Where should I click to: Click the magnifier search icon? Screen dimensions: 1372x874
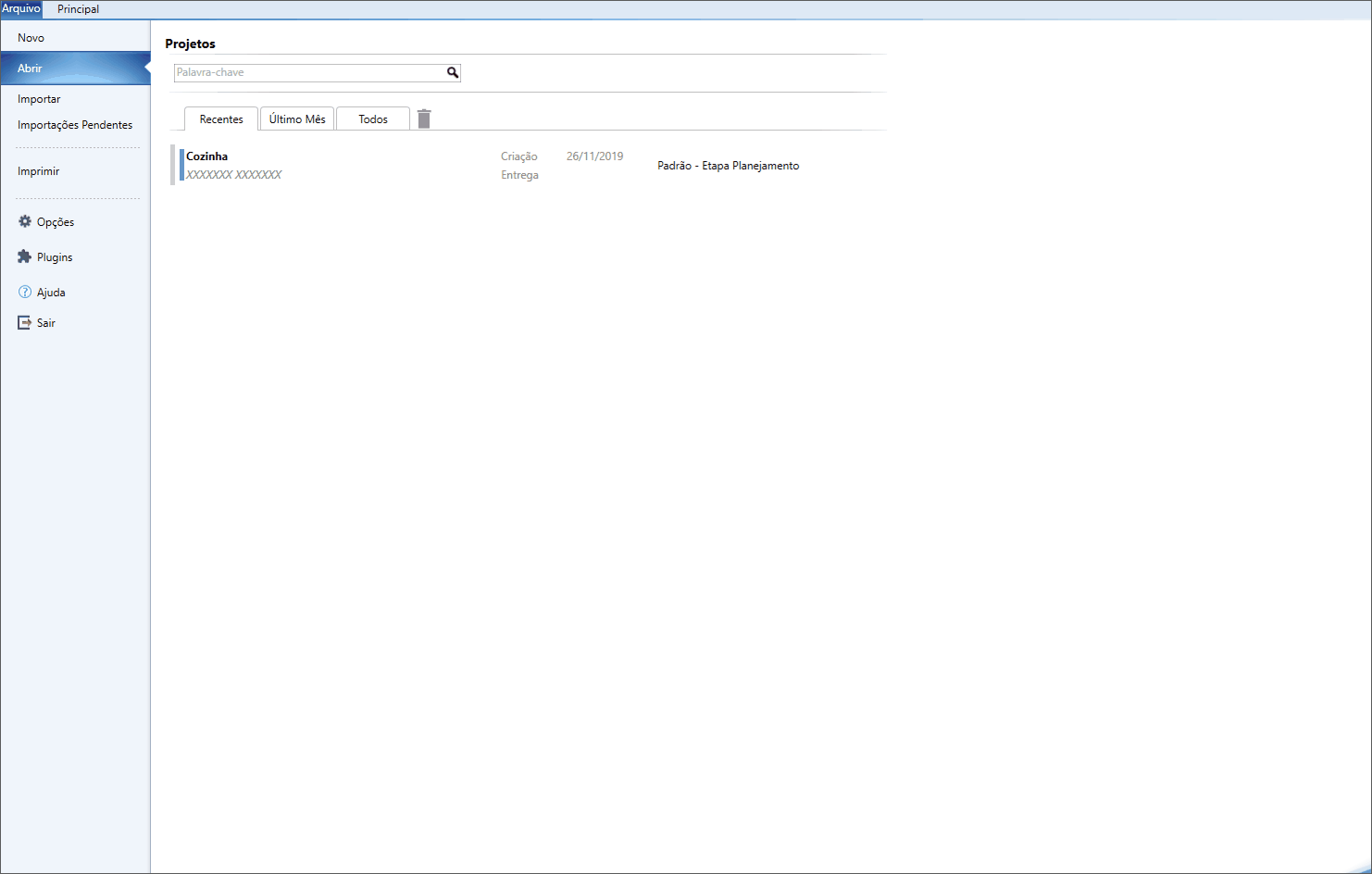(453, 72)
